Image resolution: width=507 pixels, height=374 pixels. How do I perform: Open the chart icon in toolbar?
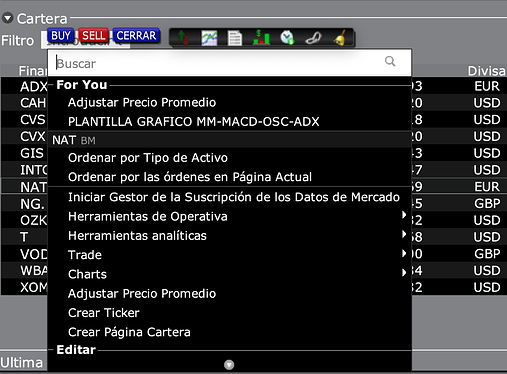pos(209,38)
